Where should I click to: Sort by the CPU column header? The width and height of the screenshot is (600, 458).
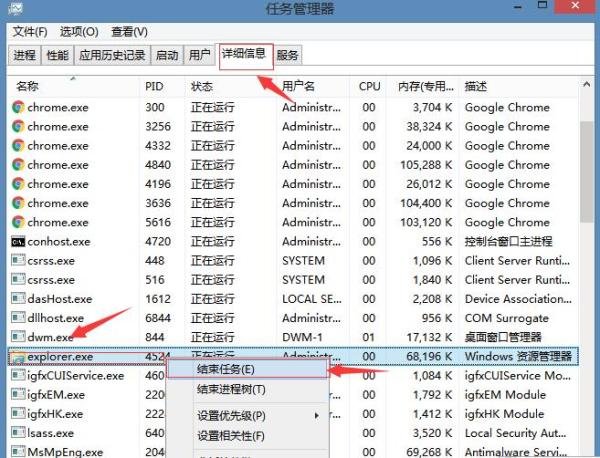pos(369,86)
